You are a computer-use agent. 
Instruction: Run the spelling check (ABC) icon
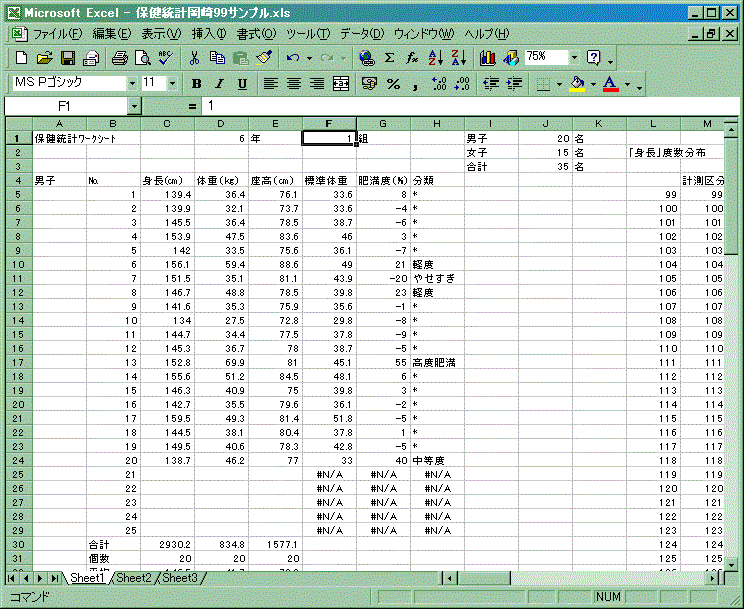(166, 58)
